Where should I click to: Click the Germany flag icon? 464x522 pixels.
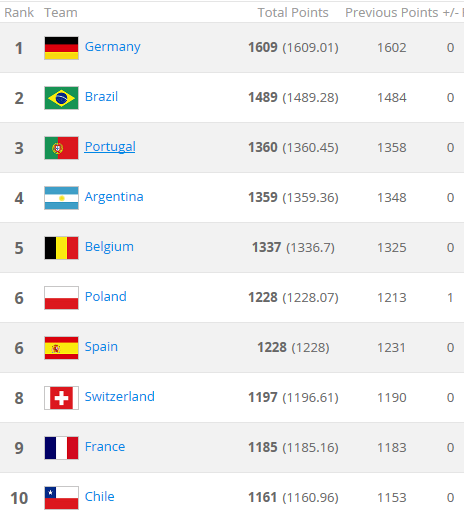(x=61, y=48)
